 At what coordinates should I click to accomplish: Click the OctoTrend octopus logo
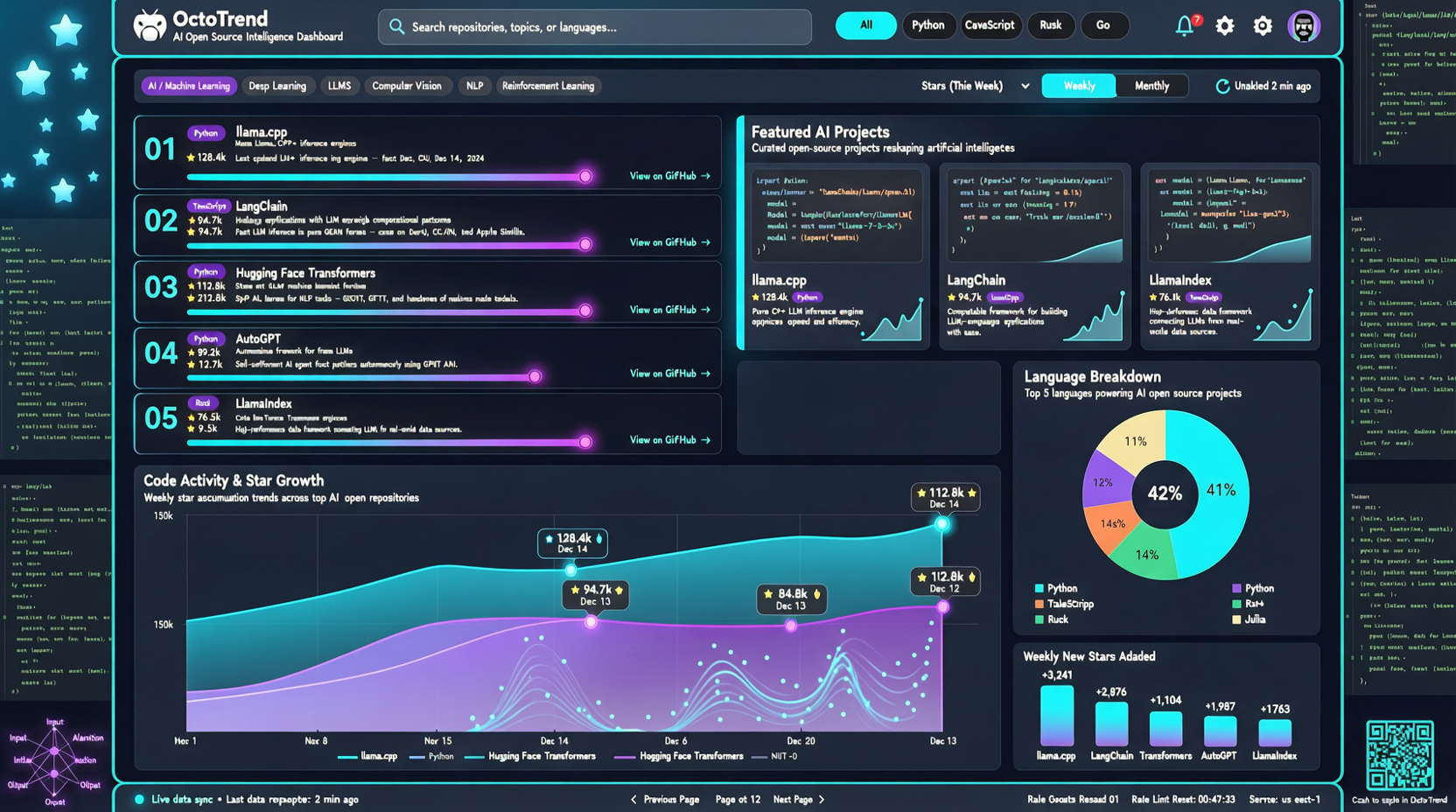coord(150,25)
